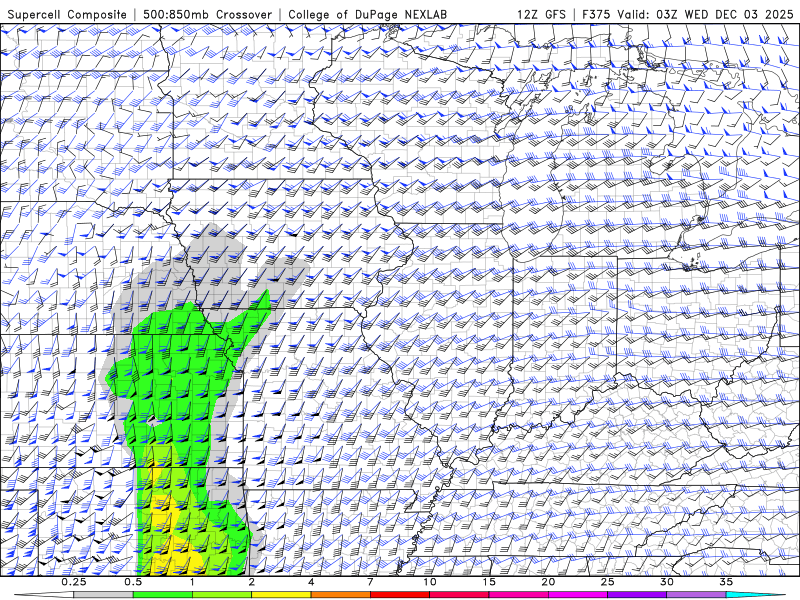This screenshot has width=800, height=600.
Task: Select the magenta 20–25 color bar segment
Action: pos(578,595)
